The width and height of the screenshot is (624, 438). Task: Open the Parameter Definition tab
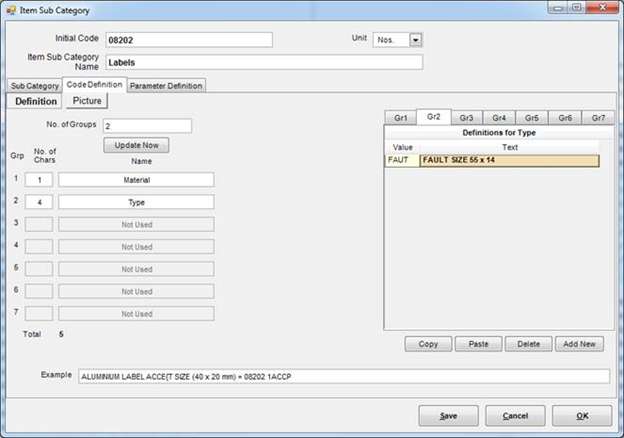pyautogui.click(x=166, y=86)
